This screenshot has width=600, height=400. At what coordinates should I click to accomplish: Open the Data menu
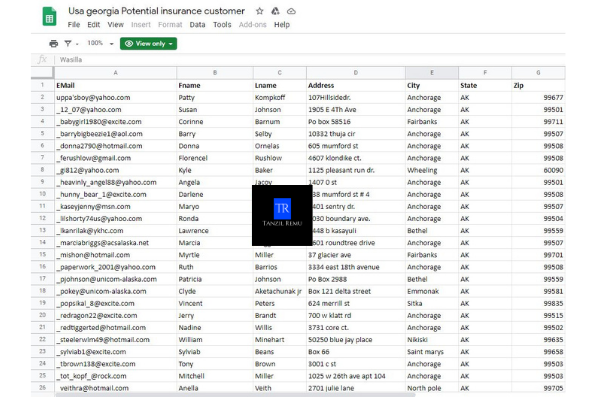197,24
